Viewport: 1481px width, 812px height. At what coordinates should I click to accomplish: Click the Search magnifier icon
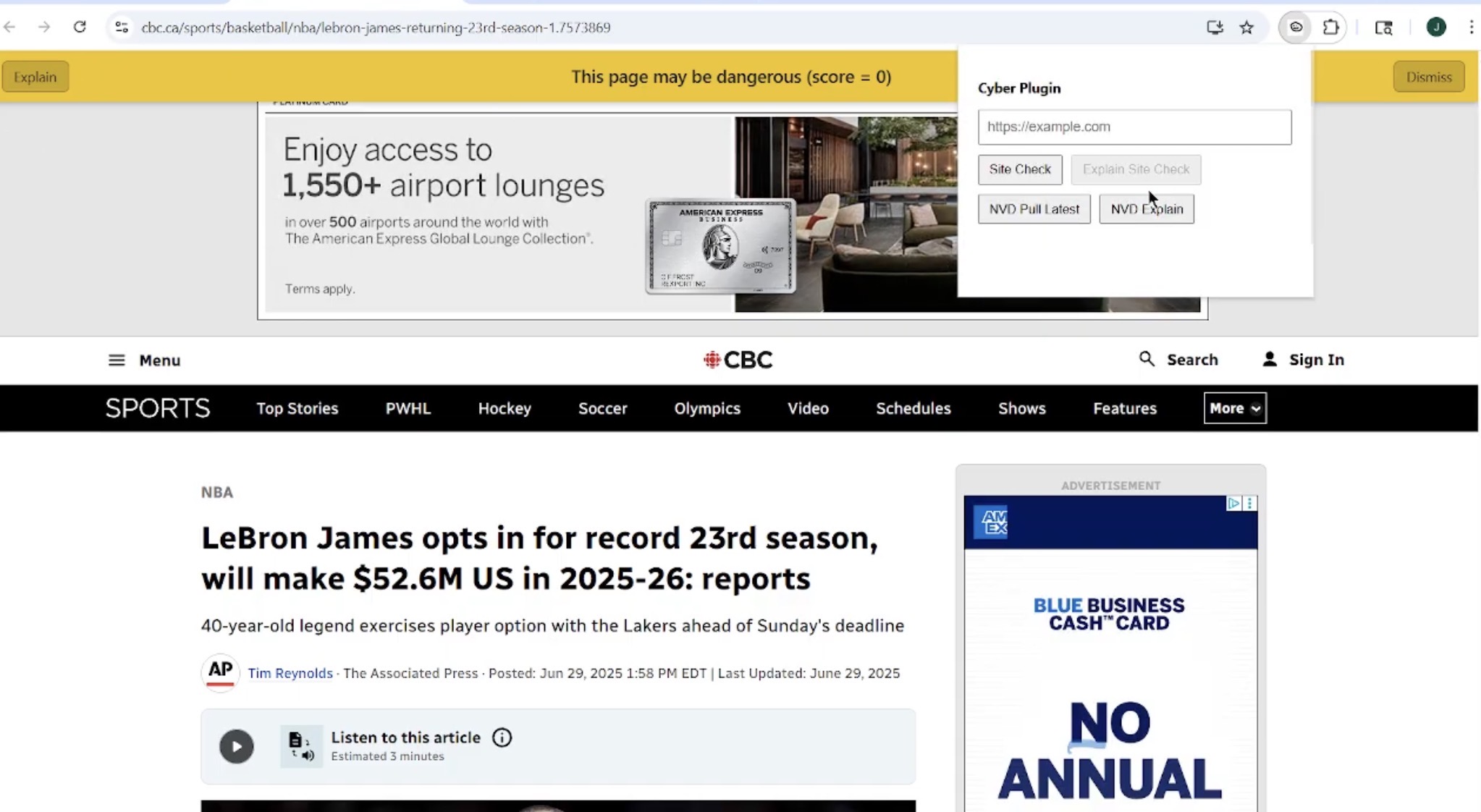(x=1147, y=359)
